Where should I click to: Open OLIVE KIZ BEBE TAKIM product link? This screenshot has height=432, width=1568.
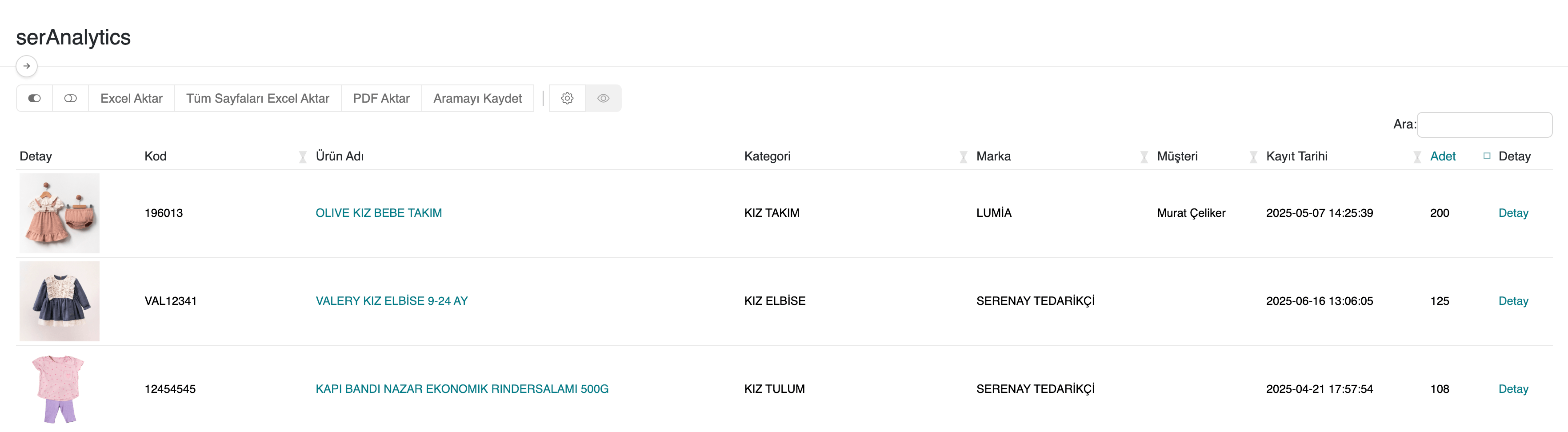tap(379, 213)
